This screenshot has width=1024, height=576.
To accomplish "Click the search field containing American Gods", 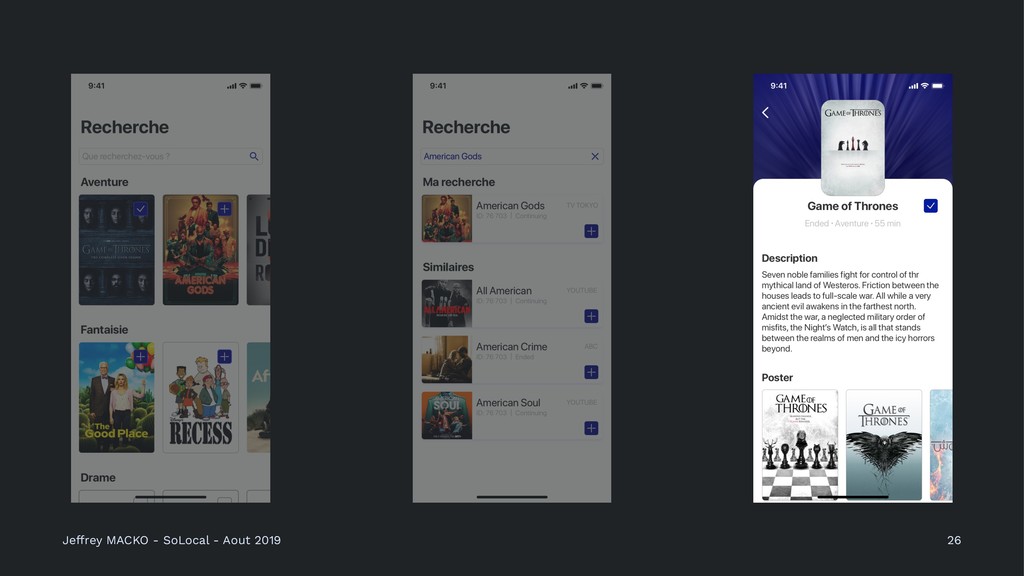I will (x=512, y=156).
